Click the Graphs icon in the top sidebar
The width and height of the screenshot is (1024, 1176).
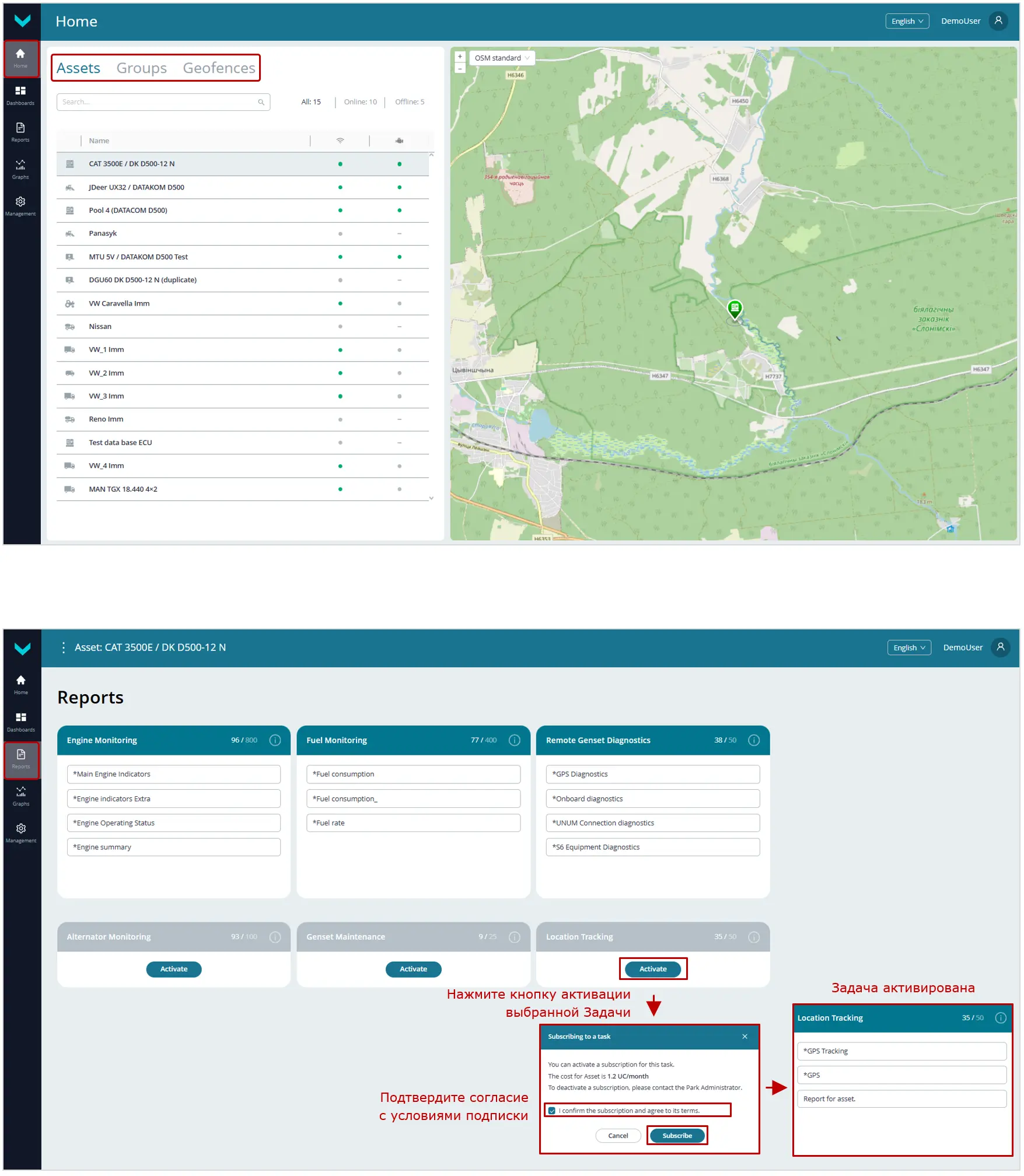coord(20,169)
